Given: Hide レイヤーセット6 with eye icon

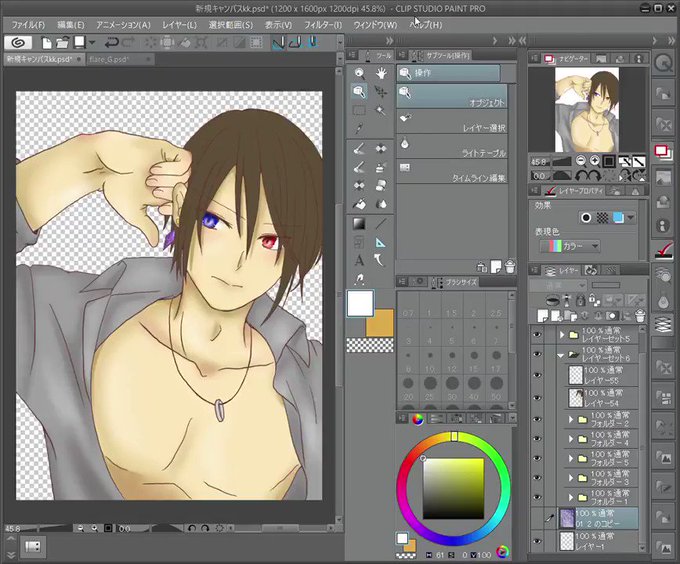Looking at the screenshot, I should [537, 354].
